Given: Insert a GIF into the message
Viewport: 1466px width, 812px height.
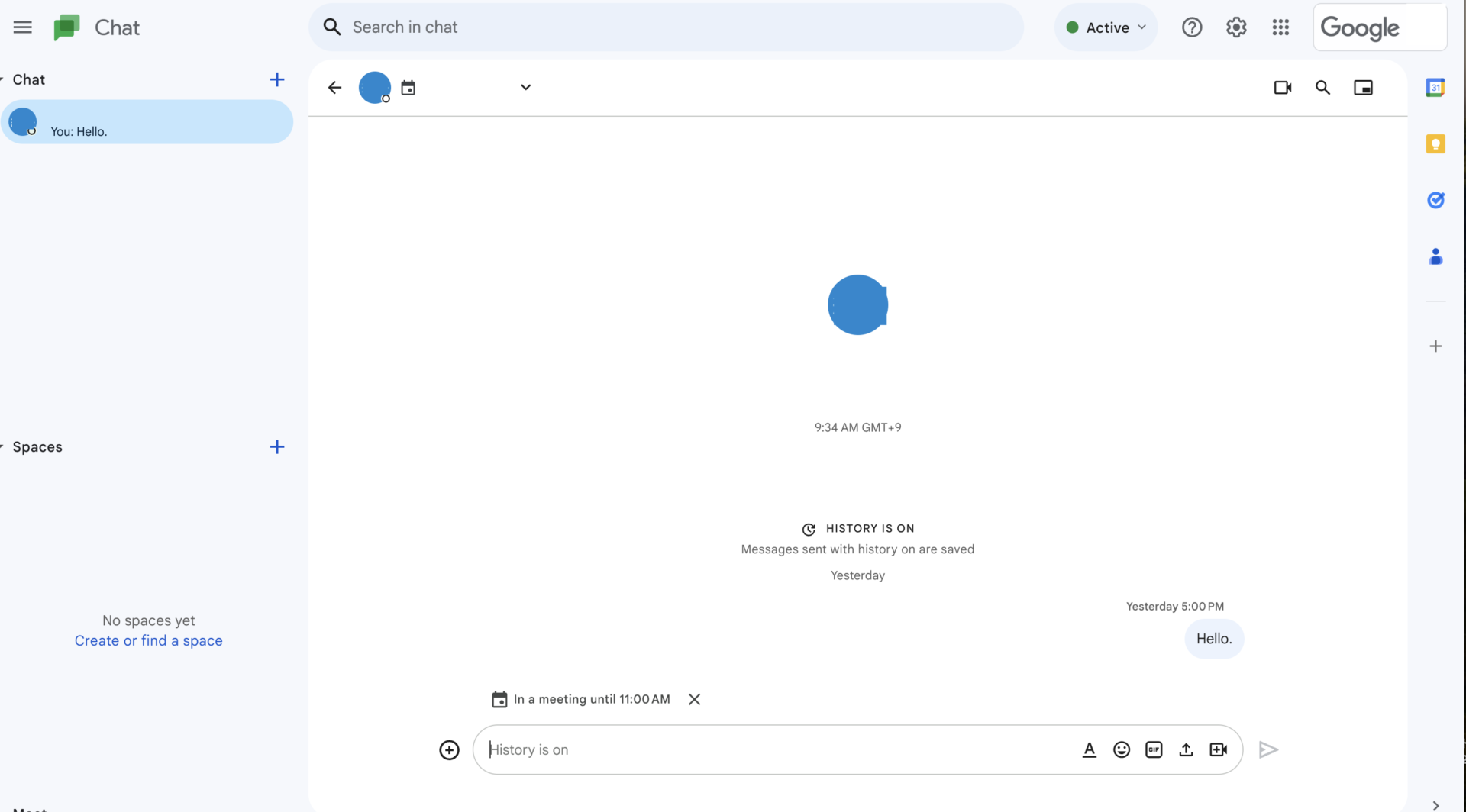Looking at the screenshot, I should point(1154,749).
